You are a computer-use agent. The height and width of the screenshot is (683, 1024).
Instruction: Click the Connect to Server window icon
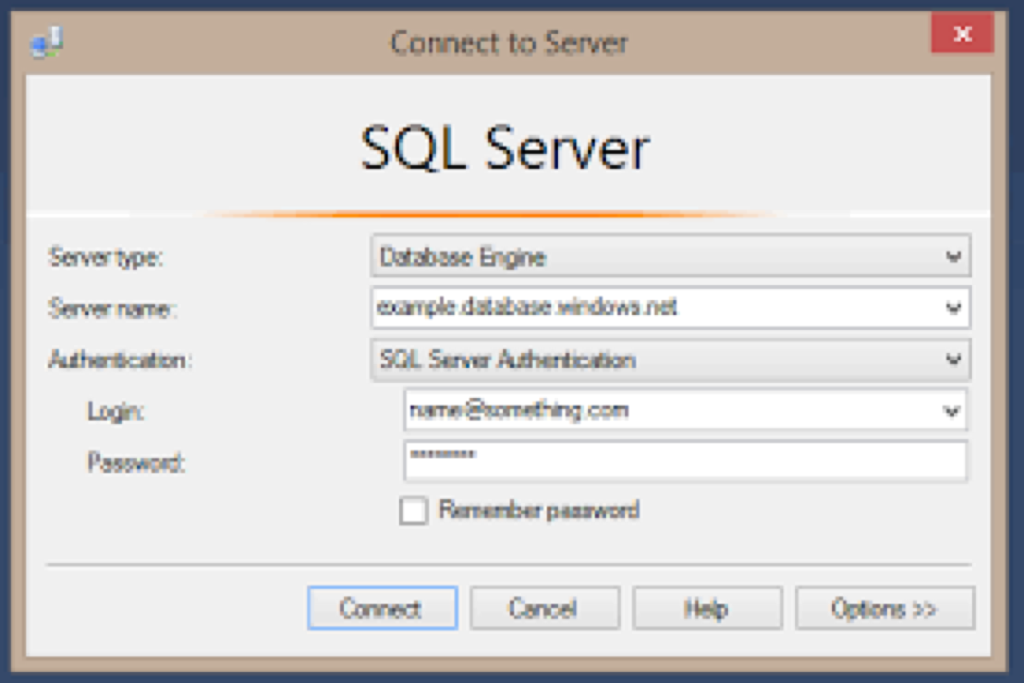[x=47, y=42]
